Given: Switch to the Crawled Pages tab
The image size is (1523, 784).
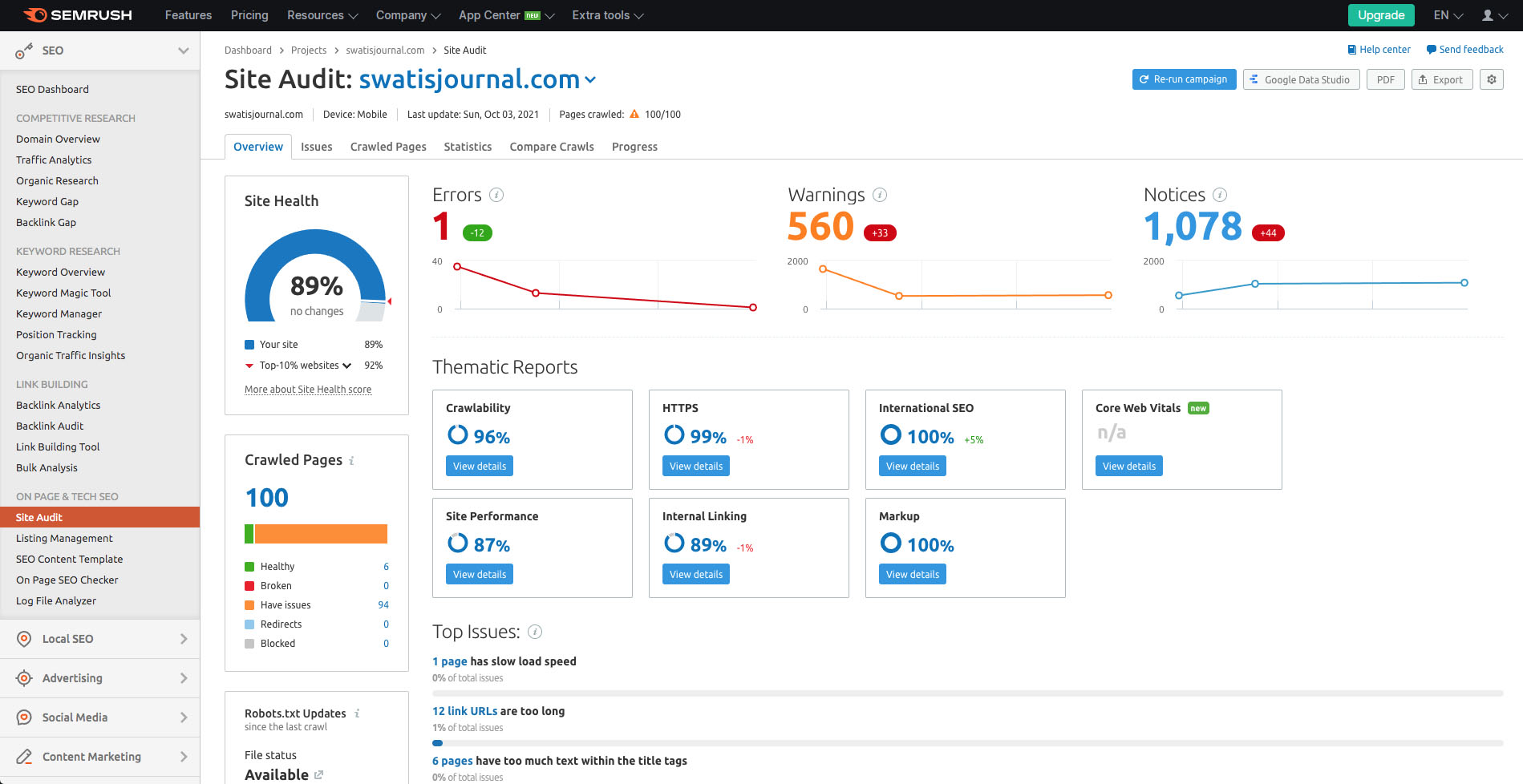Looking at the screenshot, I should [x=388, y=147].
